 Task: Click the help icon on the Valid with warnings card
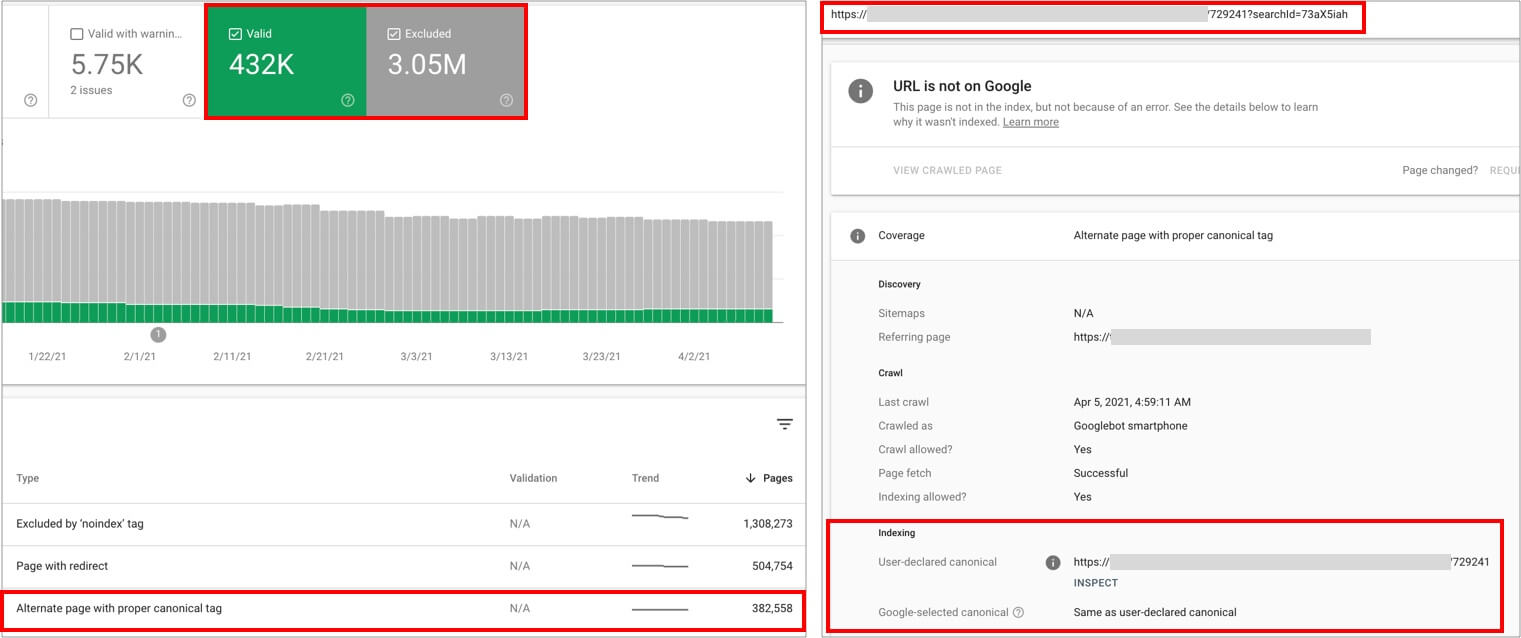tap(189, 100)
